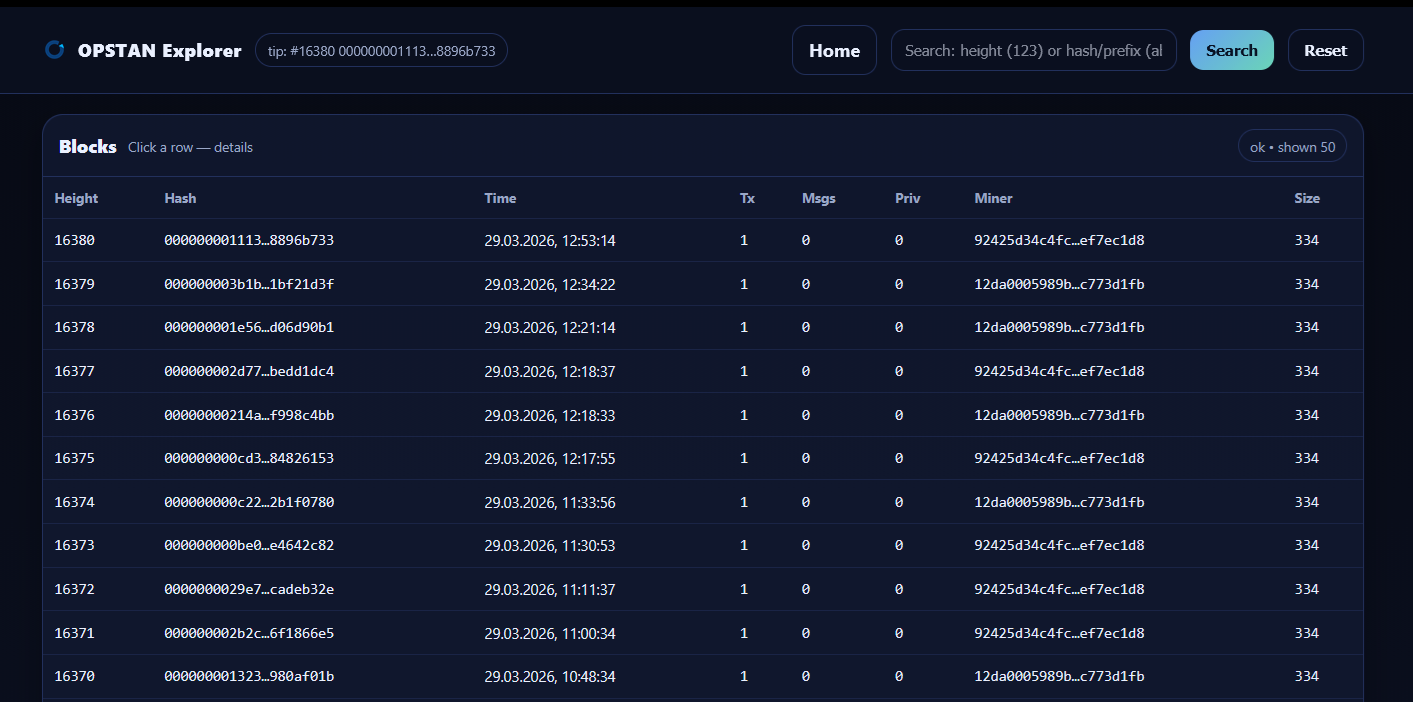Click the Search button
This screenshot has width=1413, height=702.
point(1231,50)
